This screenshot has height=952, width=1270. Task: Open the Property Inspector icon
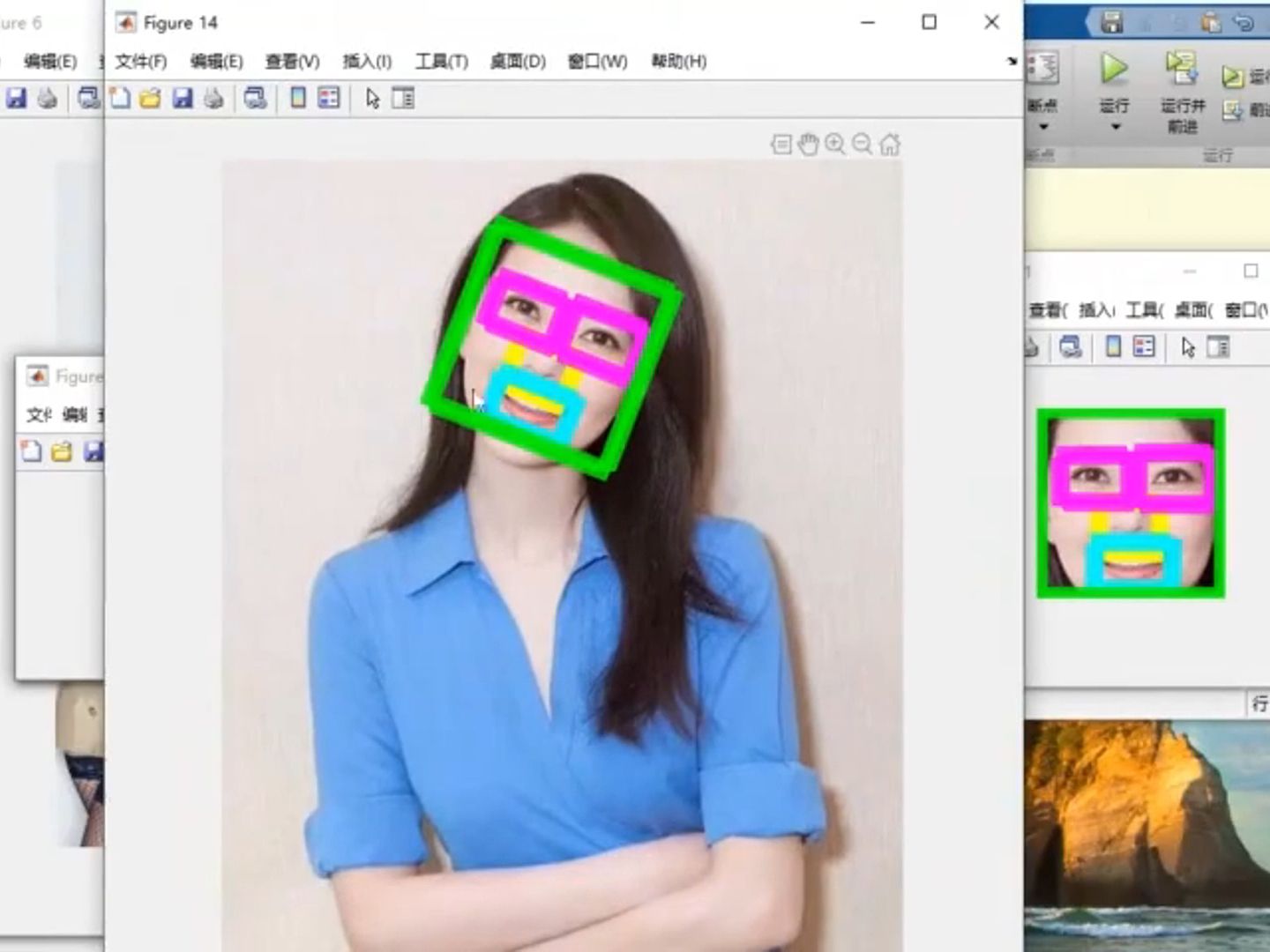(x=404, y=98)
